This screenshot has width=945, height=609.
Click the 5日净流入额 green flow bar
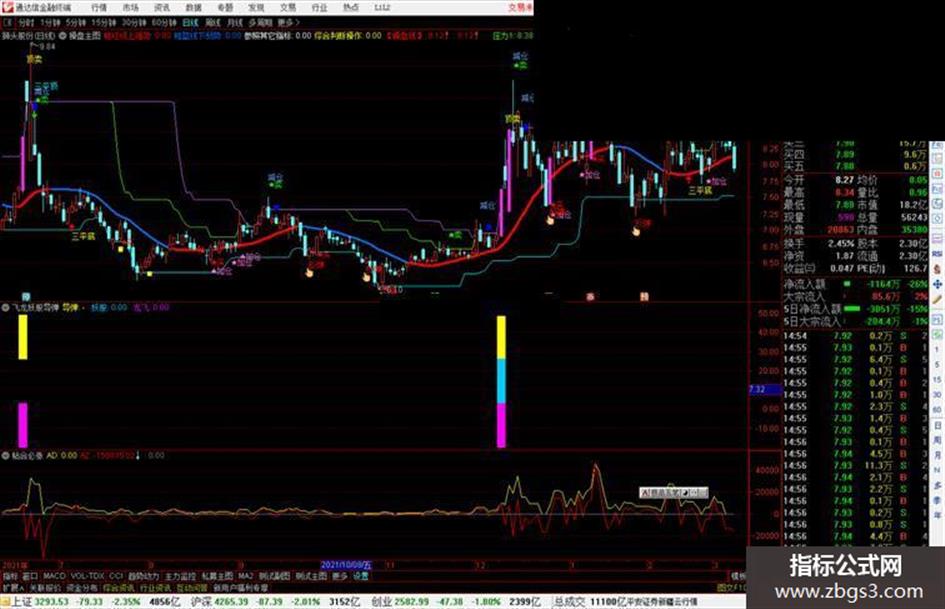click(x=852, y=309)
